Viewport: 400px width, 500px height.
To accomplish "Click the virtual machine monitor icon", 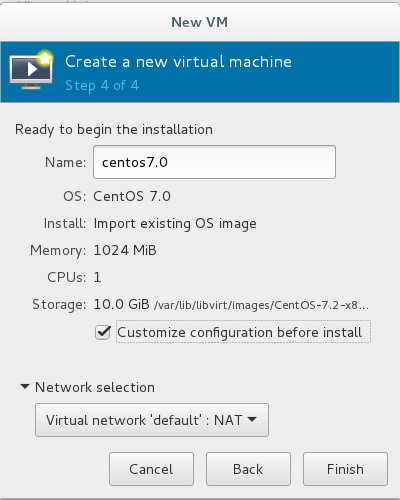I will (31, 70).
